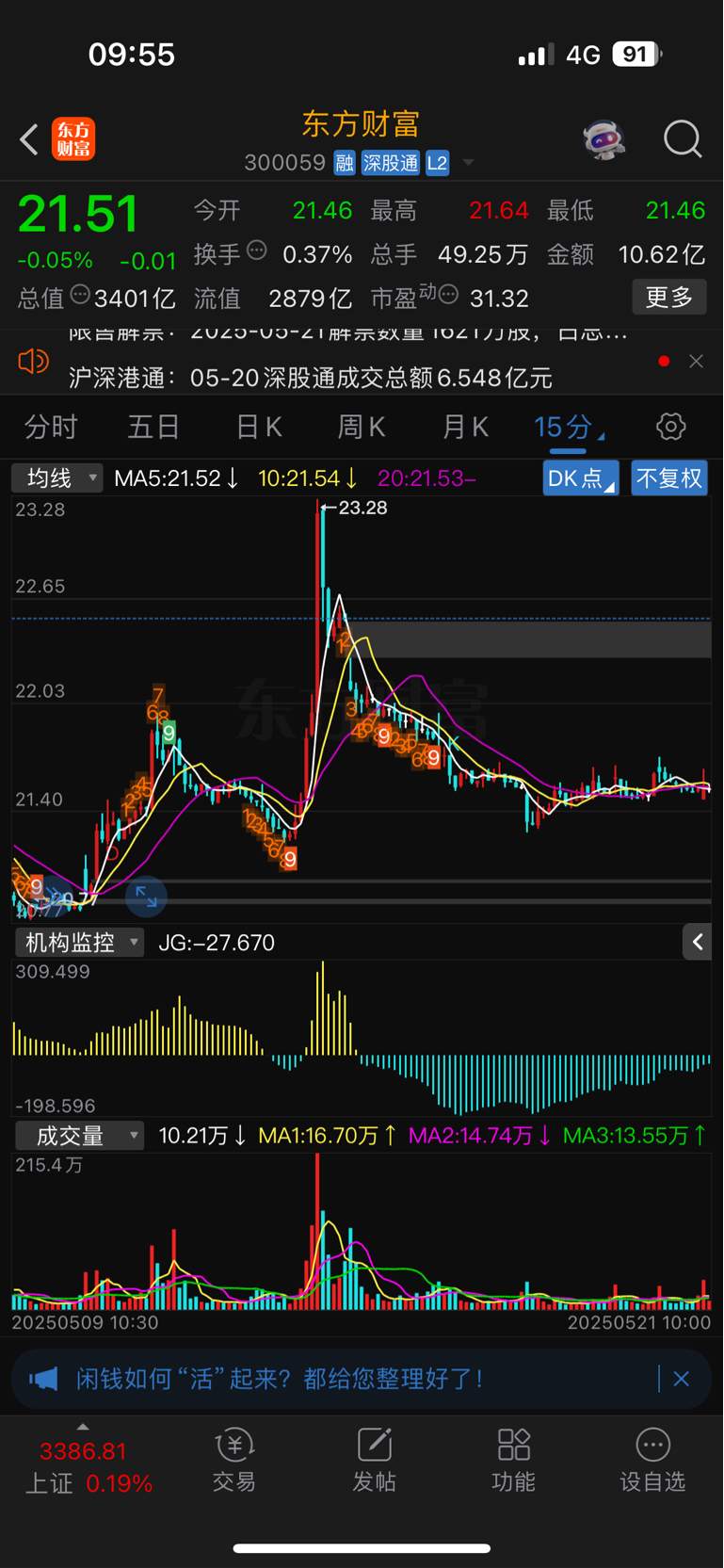Tap the 23.28 high price marker on the chart
Image resolution: width=724 pixels, height=1568 pixels.
coord(356,508)
